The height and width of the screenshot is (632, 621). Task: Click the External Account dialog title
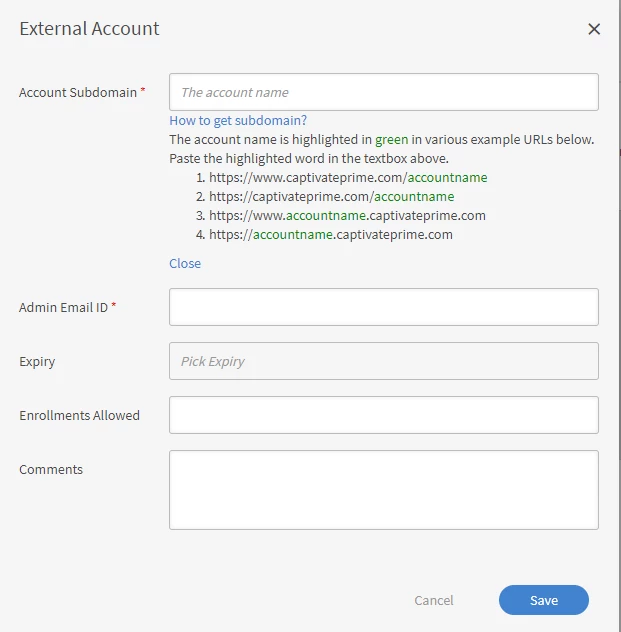coord(89,29)
